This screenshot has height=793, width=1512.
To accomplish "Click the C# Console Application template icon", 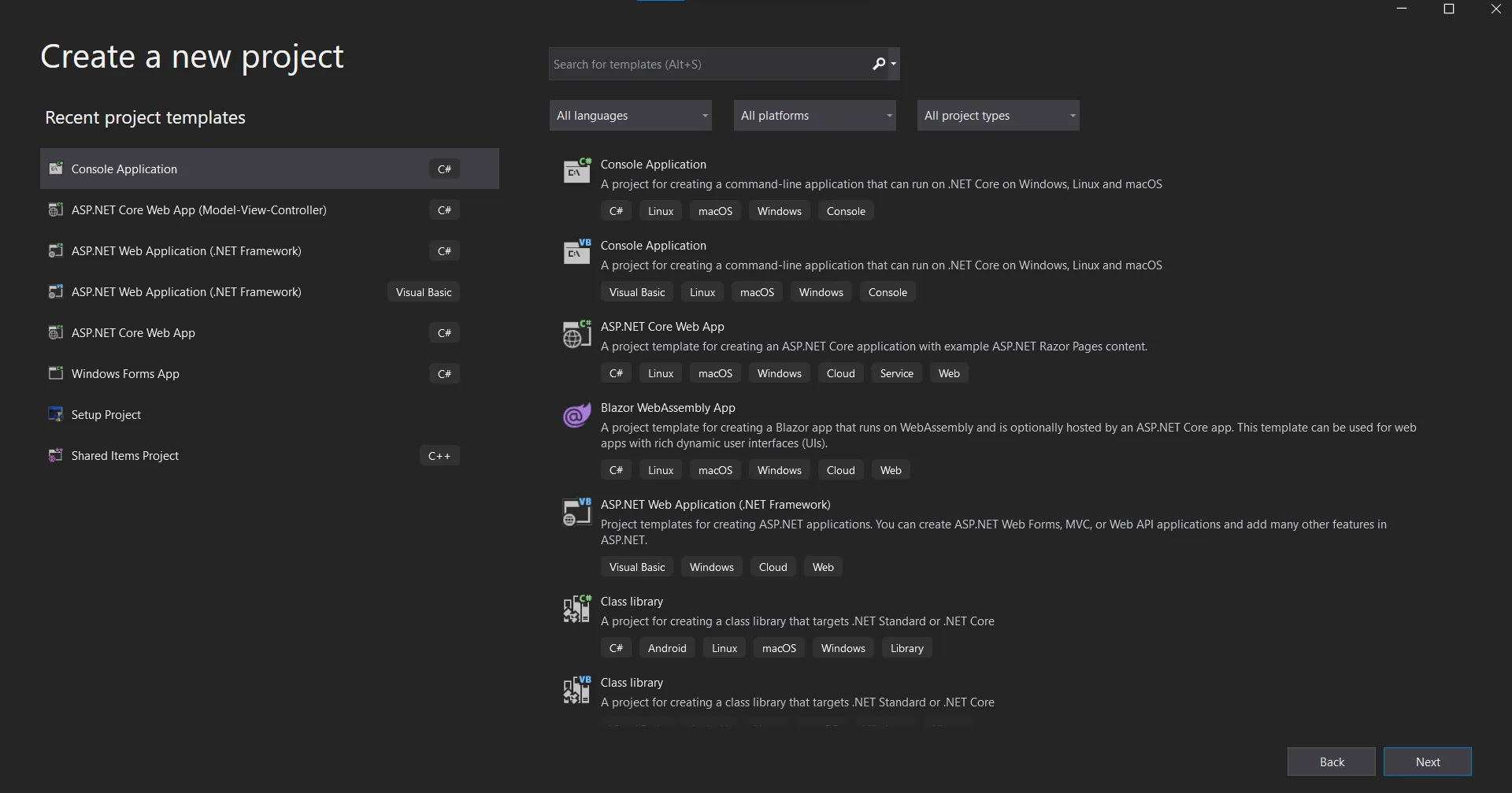I will 577,170.
